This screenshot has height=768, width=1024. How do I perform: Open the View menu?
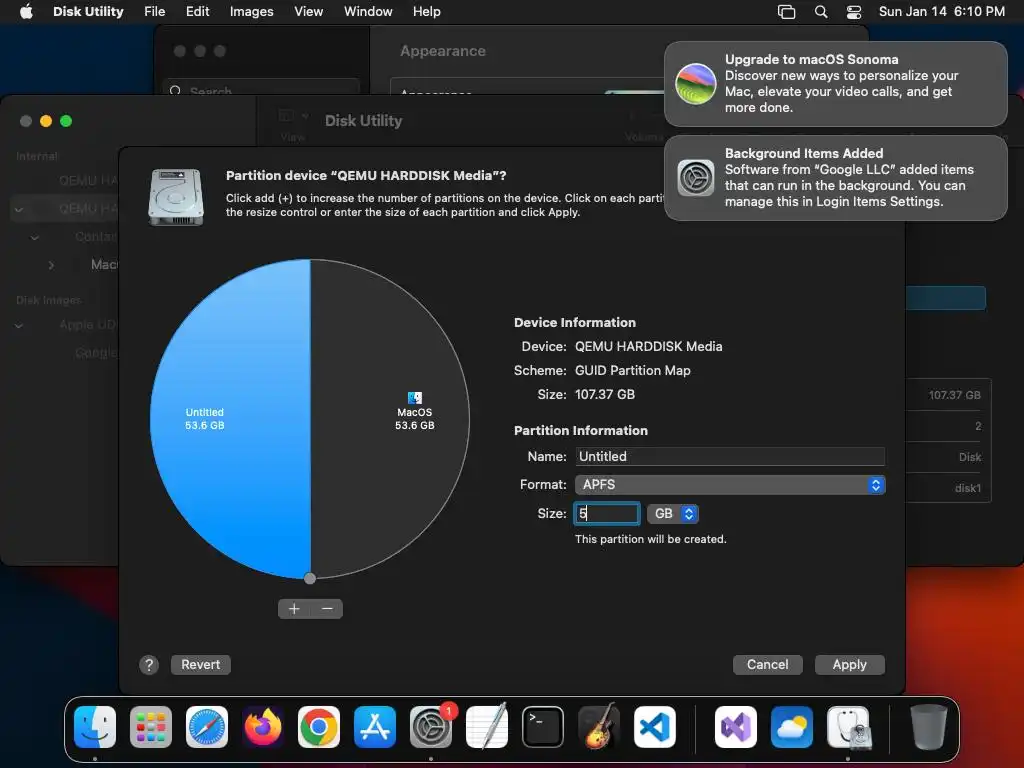(x=308, y=12)
